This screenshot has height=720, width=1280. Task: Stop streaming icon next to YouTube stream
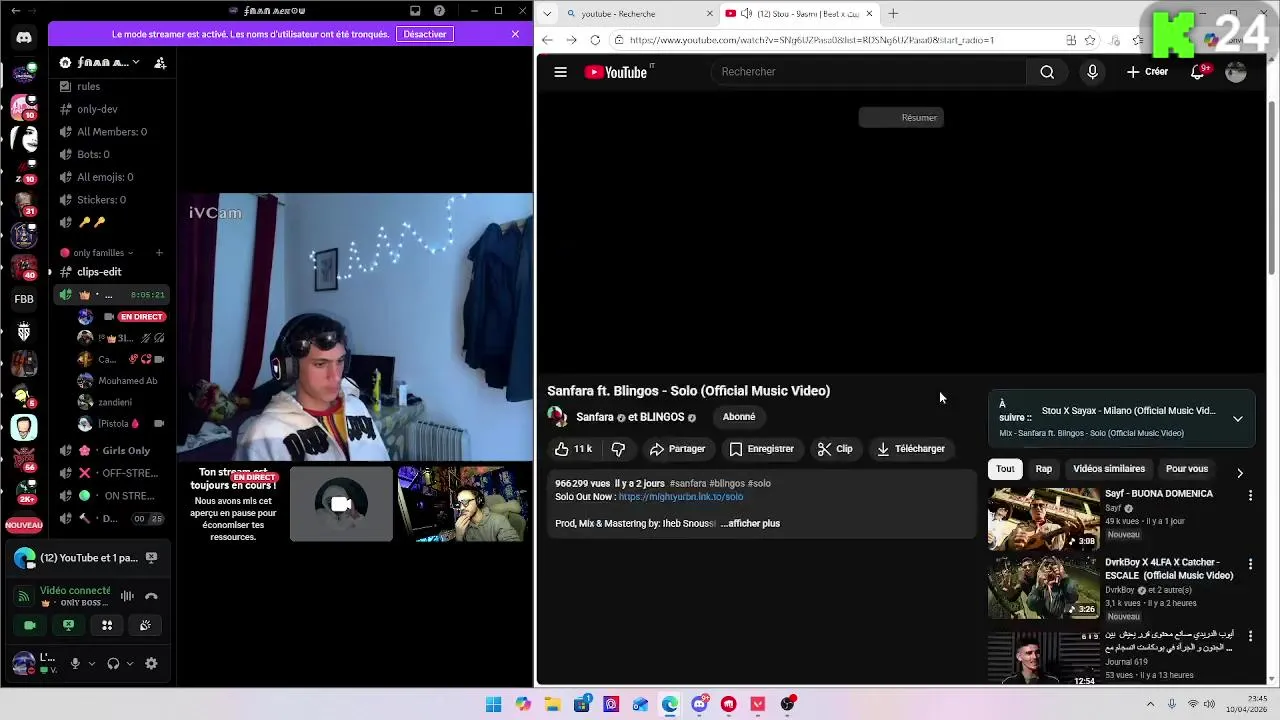point(151,558)
